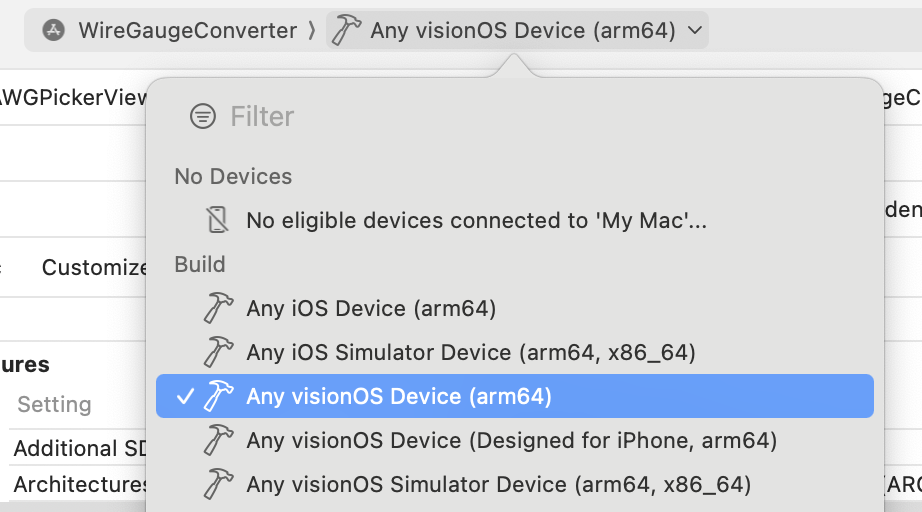Open Any visionOS Device (arm64) destination selector
922x512 pixels.
click(x=517, y=30)
